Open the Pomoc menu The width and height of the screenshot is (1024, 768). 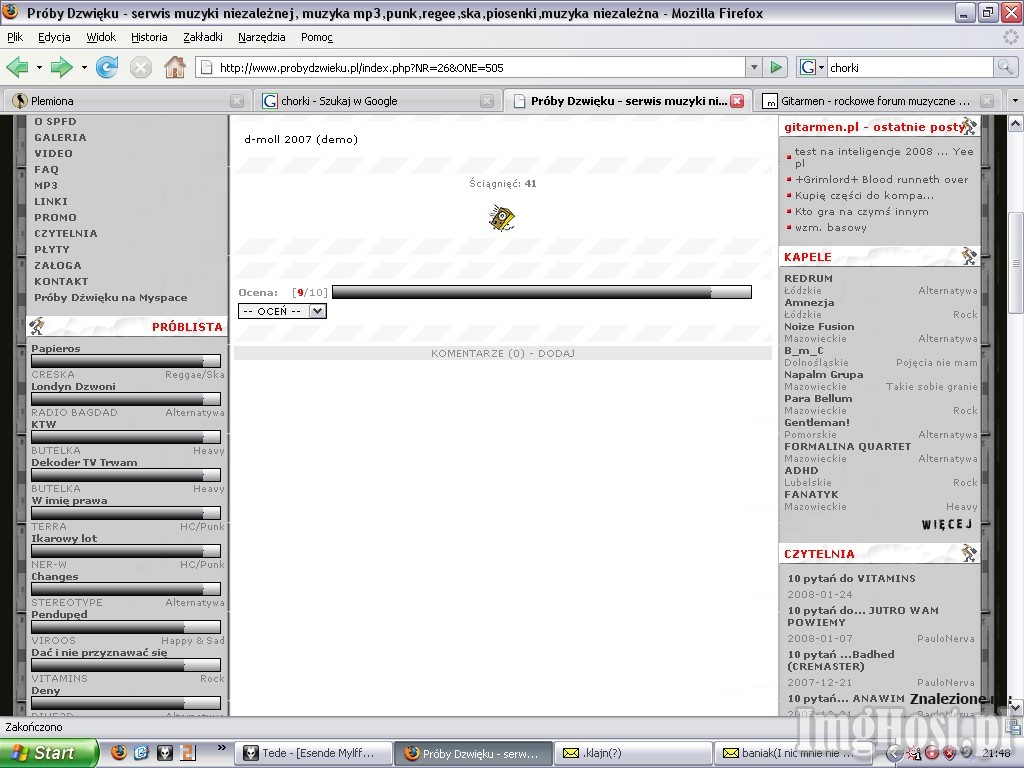coord(317,37)
